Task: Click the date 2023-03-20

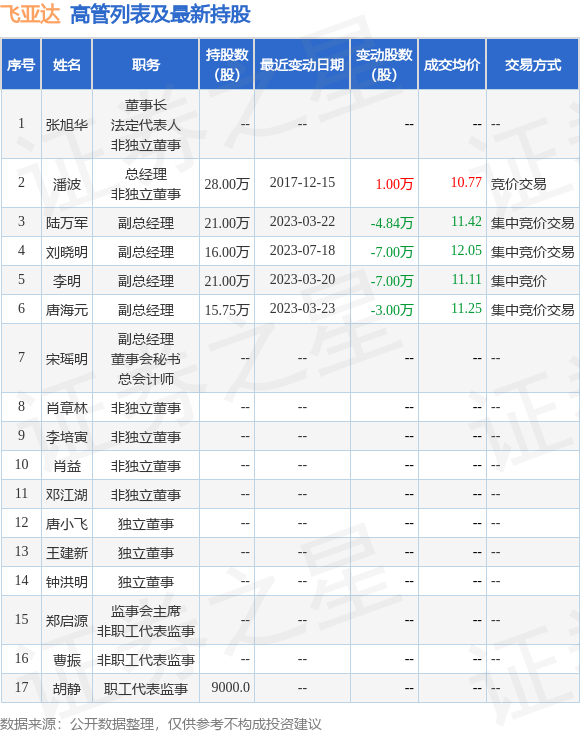Action: click(x=302, y=280)
